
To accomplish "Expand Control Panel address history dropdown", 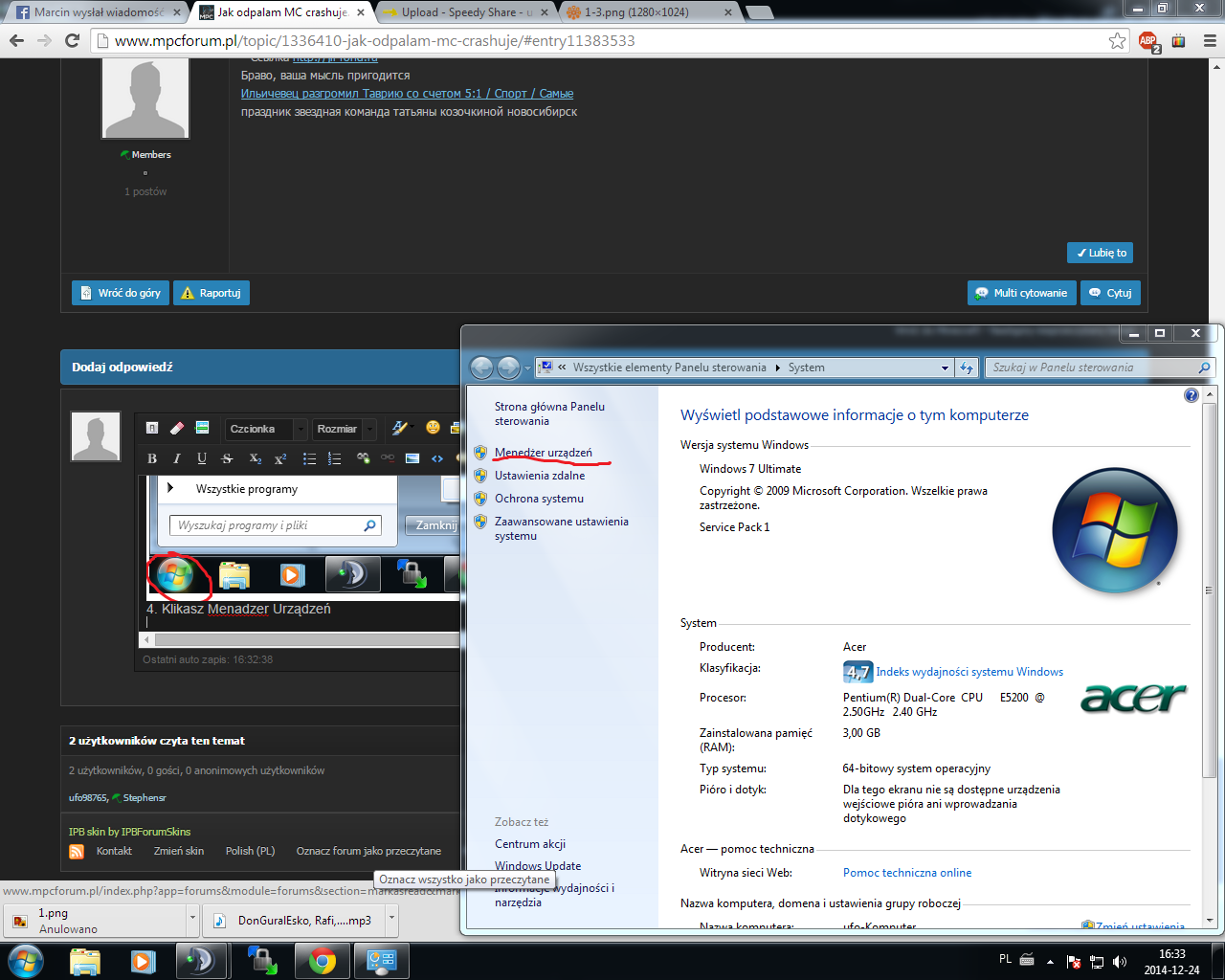I will 945,367.
